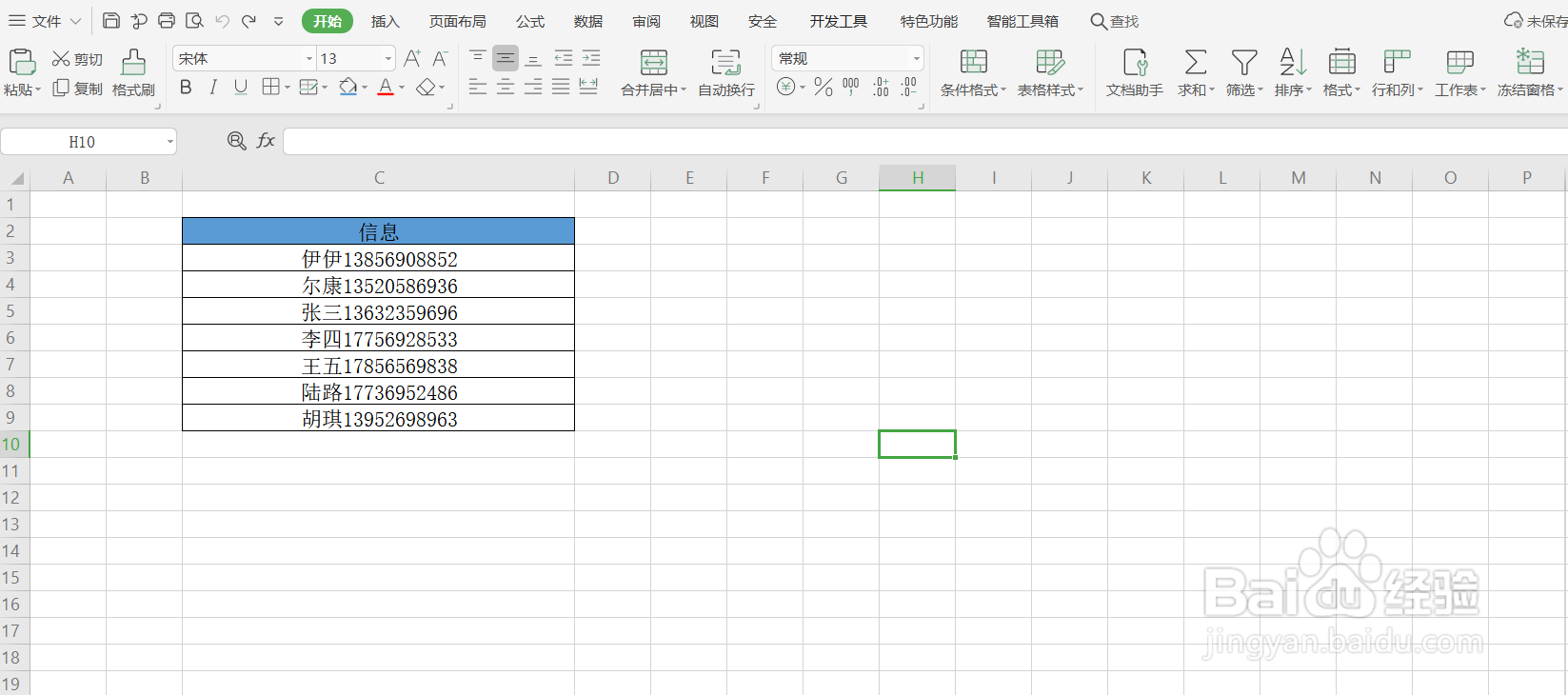Click thousands separator (000) icon

pos(851,88)
